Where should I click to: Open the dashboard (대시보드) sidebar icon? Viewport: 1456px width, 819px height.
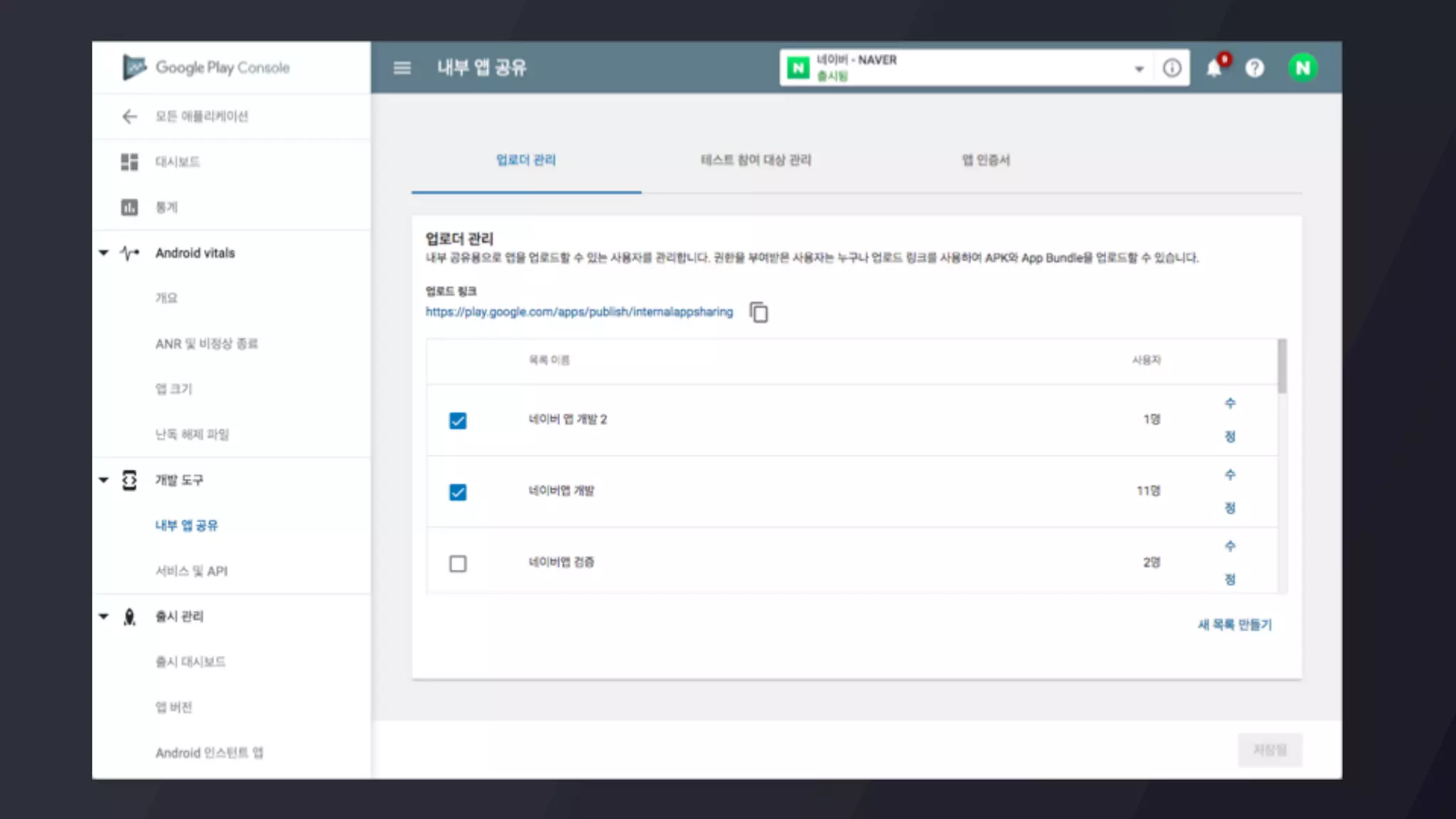pos(129,162)
